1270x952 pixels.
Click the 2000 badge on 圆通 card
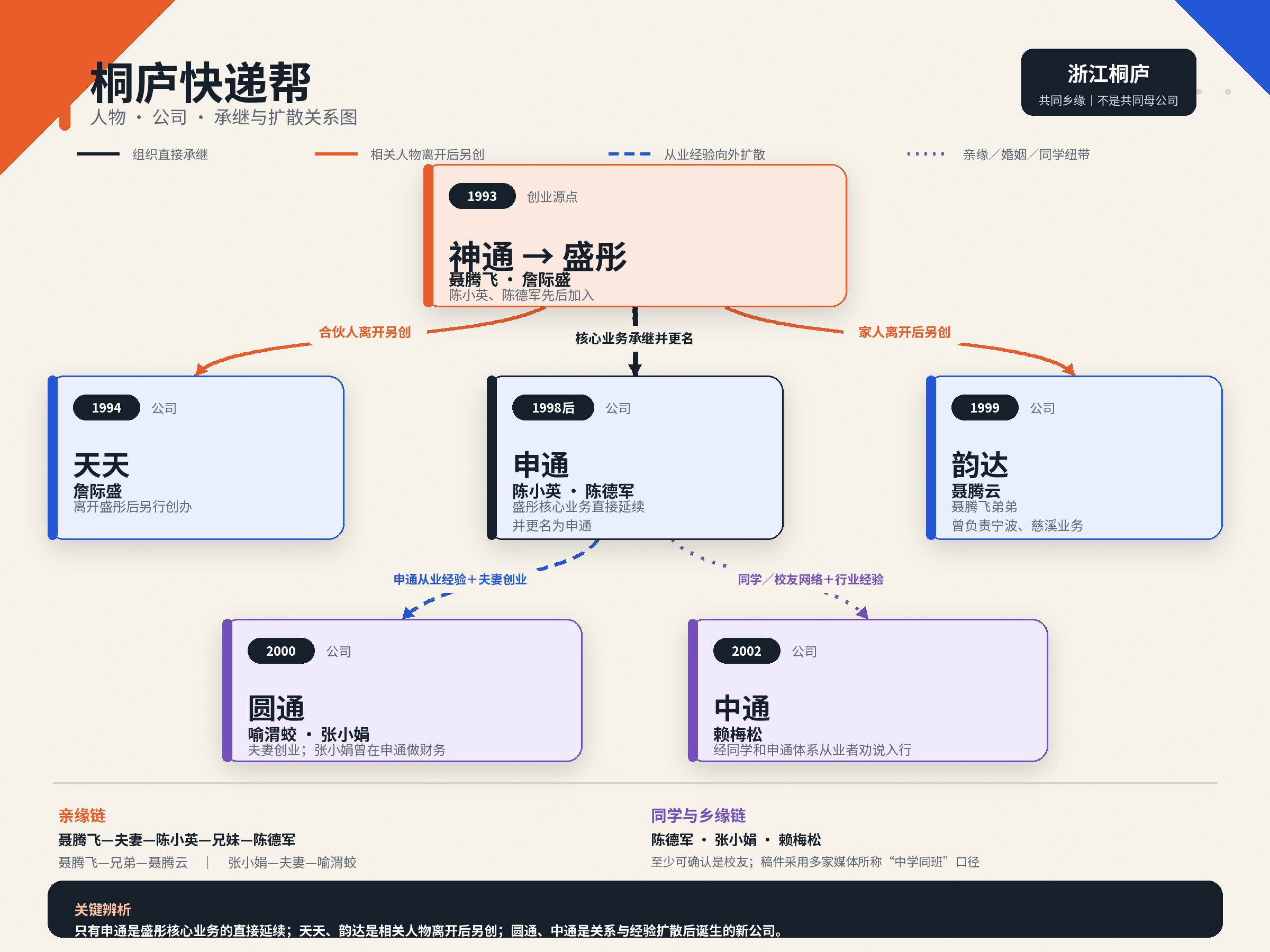click(x=281, y=651)
